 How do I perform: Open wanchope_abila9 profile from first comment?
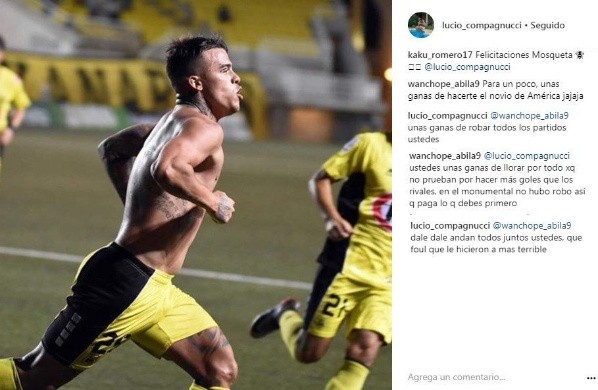pyautogui.click(x=445, y=84)
